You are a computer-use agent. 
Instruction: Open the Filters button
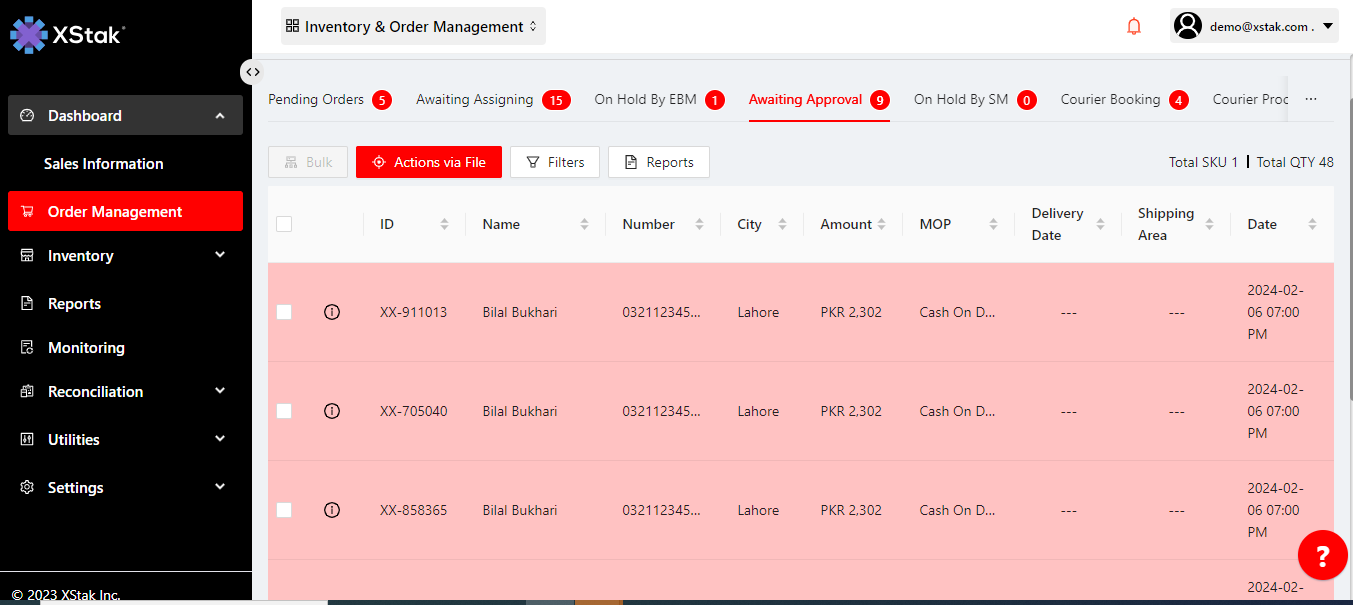point(555,162)
